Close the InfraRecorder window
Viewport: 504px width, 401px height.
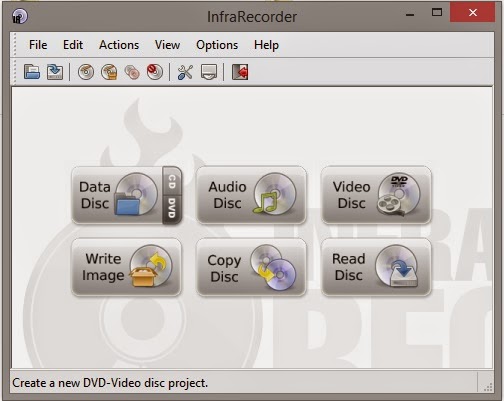click(x=472, y=13)
